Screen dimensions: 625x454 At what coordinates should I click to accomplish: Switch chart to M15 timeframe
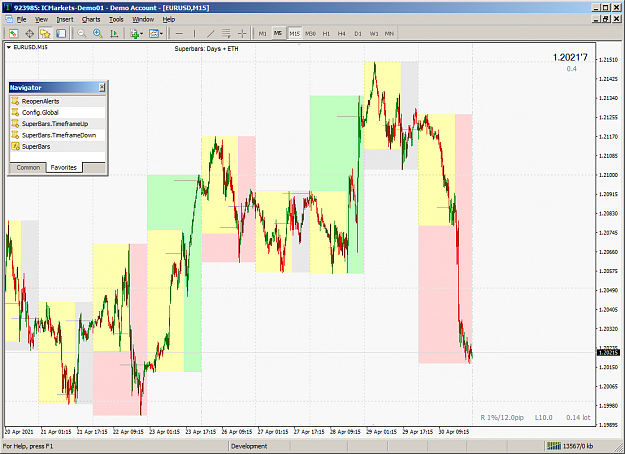[x=294, y=33]
